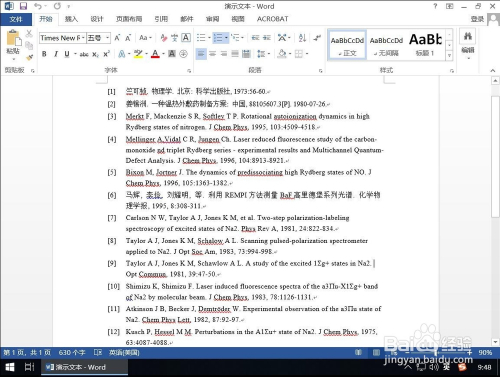Open the Windows Start menu
Viewport: 500px width, 377px height.
[10, 367]
